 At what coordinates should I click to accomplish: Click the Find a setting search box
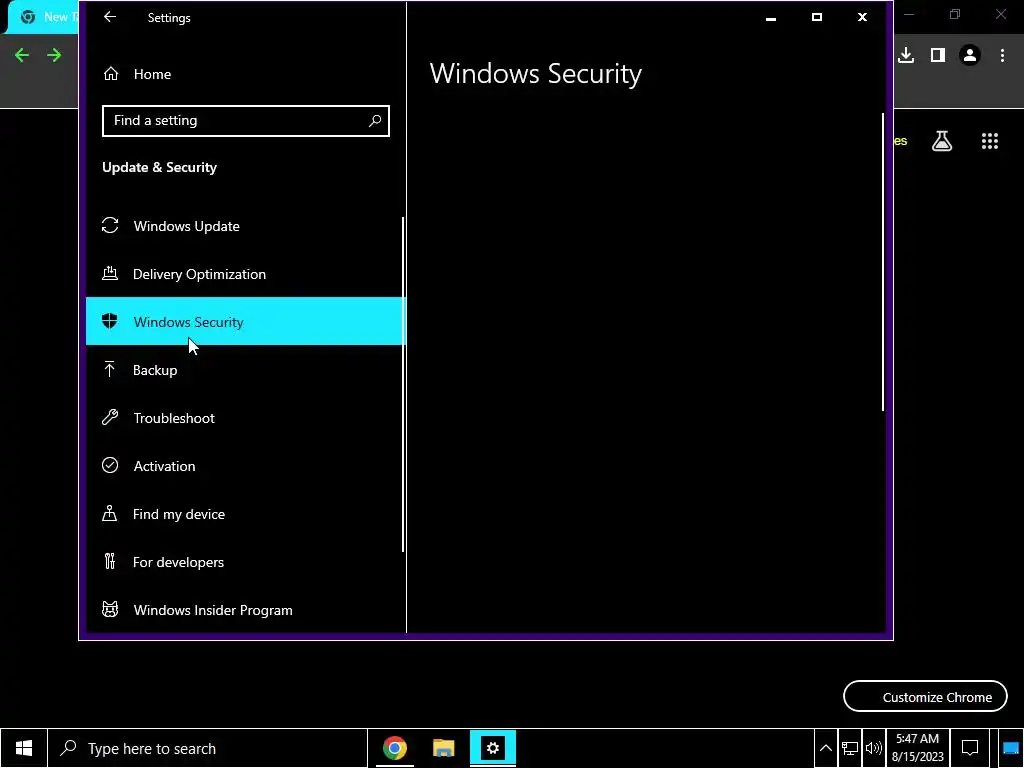click(x=246, y=121)
